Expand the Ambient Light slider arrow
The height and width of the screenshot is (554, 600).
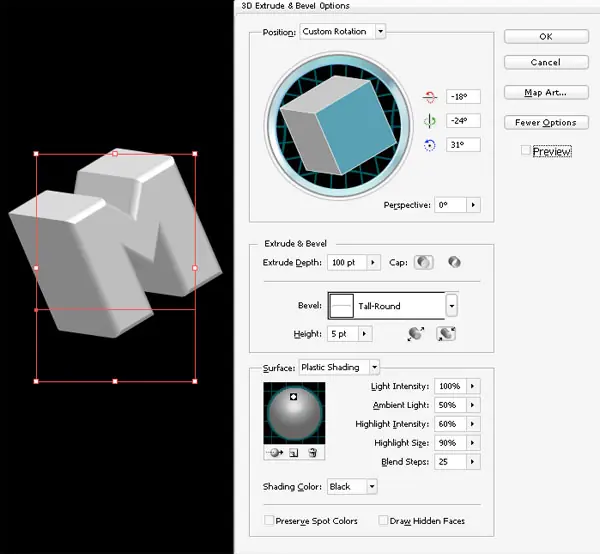click(473, 405)
